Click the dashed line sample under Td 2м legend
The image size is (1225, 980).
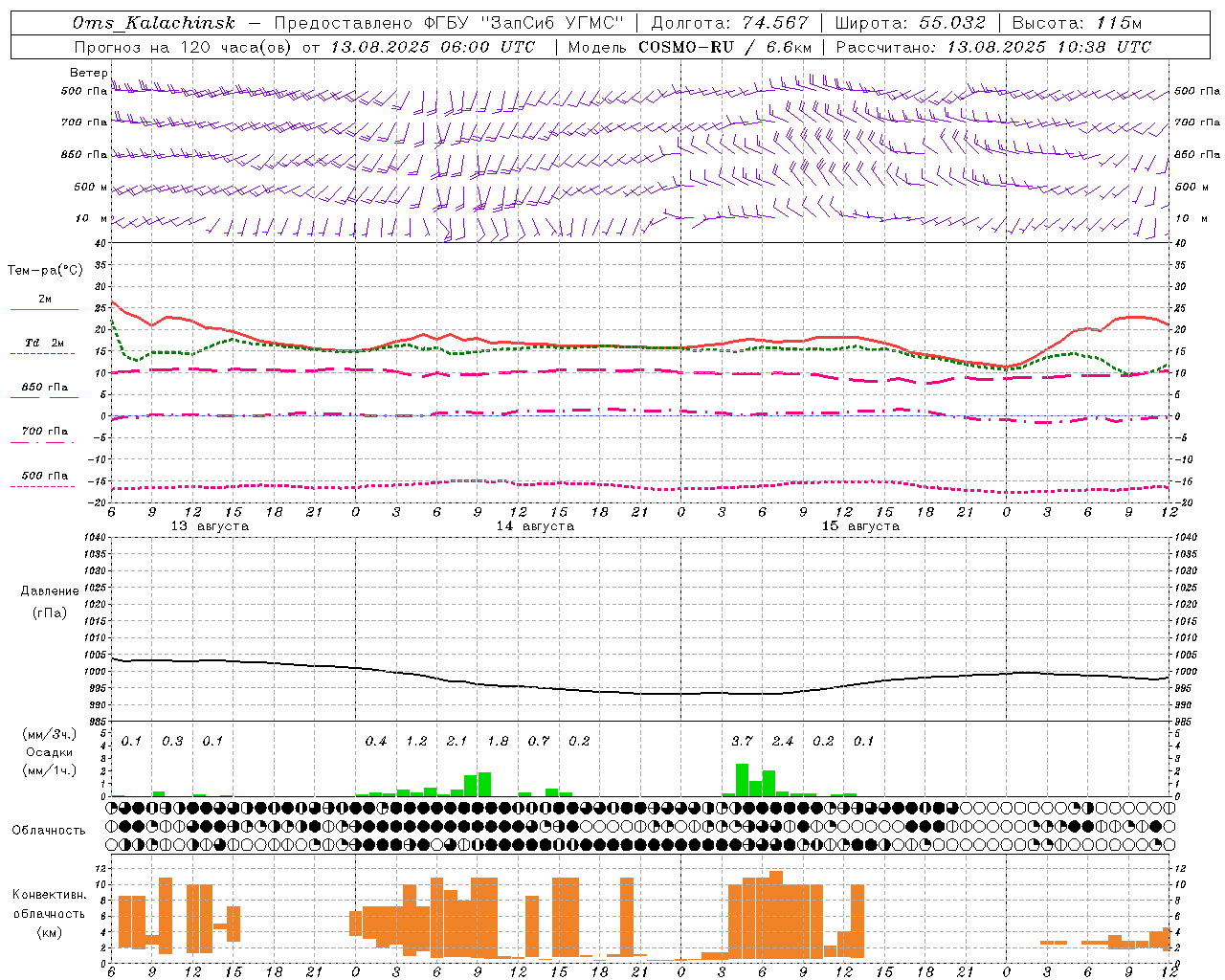click(43, 354)
